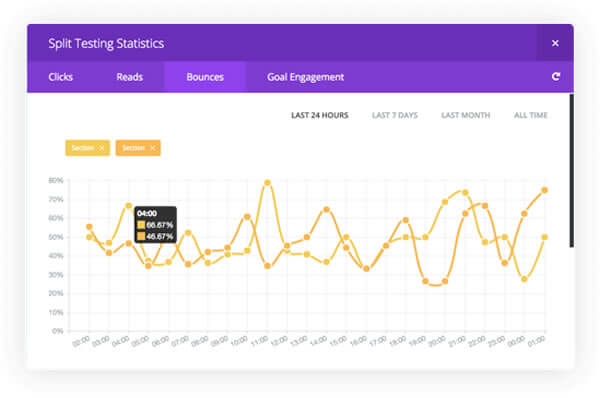Click the 04:00 tooltip header

point(147,214)
